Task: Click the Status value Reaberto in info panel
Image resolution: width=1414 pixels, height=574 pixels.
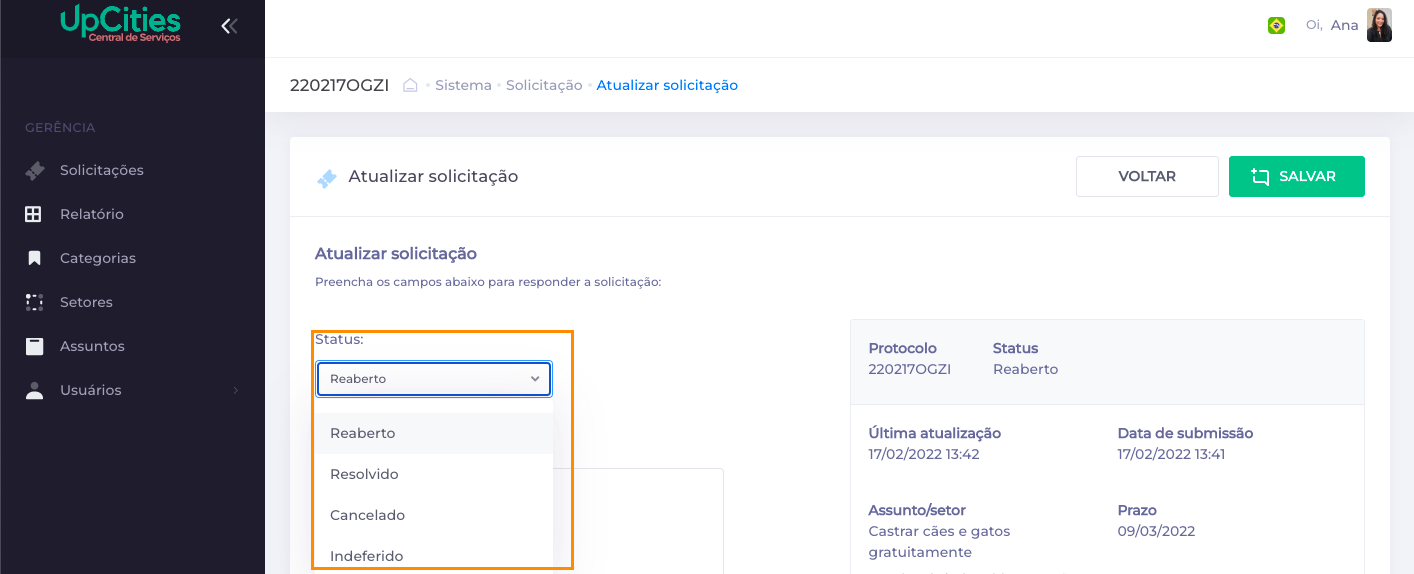Action: pos(1025,369)
